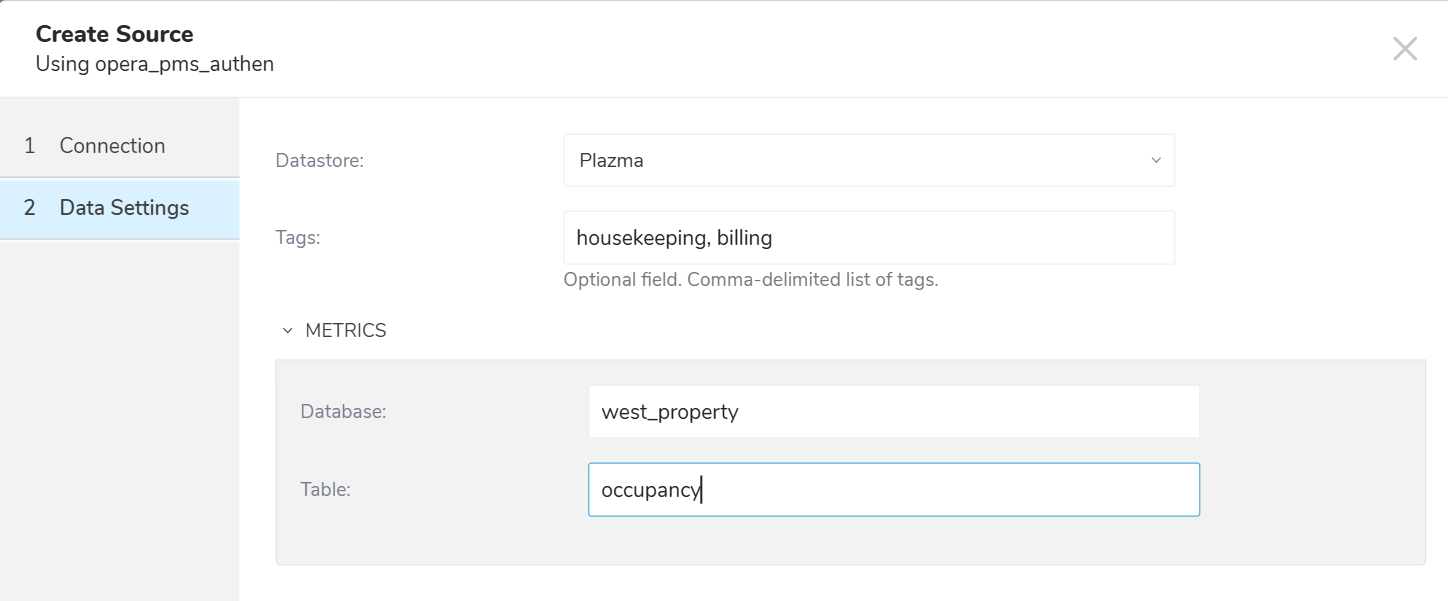Click step number 2 beside Data Settings
Viewport: 1448px width, 601px height.
30,208
